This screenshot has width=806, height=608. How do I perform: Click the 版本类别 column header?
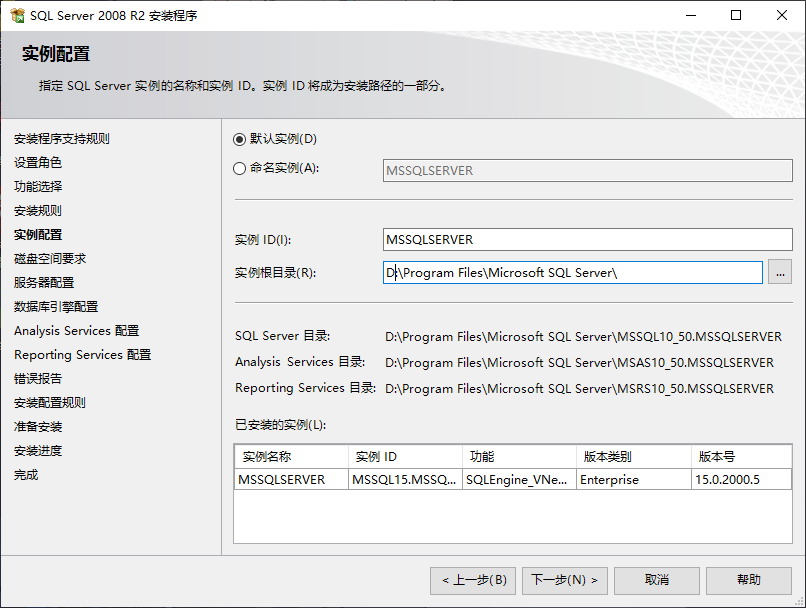click(x=634, y=456)
